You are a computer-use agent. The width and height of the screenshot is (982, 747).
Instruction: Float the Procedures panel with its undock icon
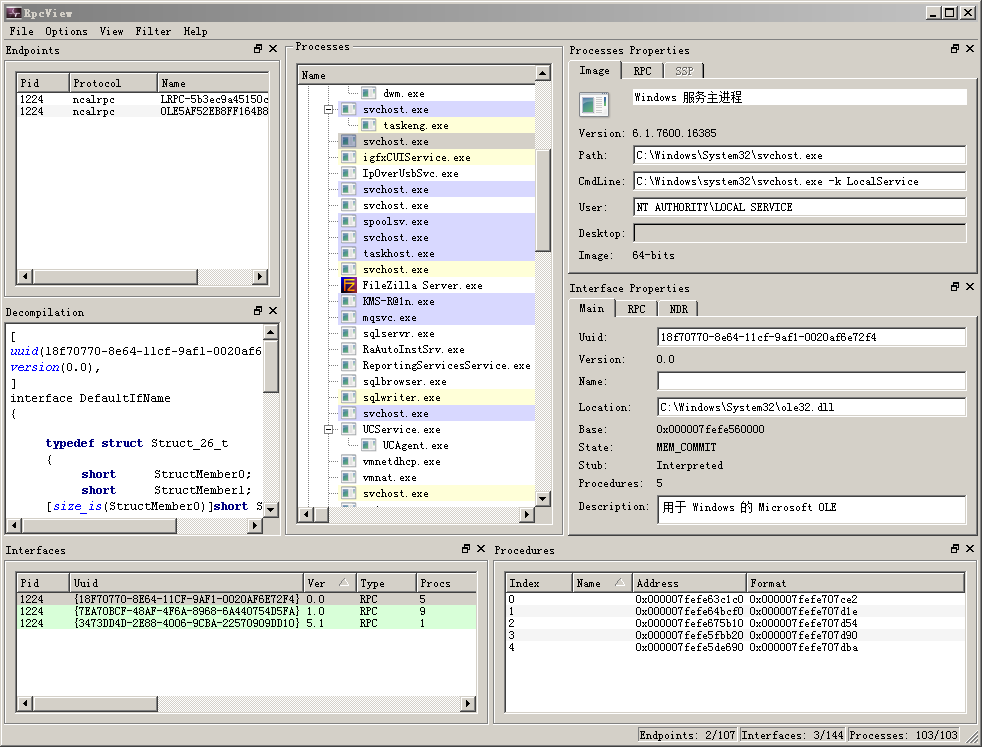pos(955,549)
